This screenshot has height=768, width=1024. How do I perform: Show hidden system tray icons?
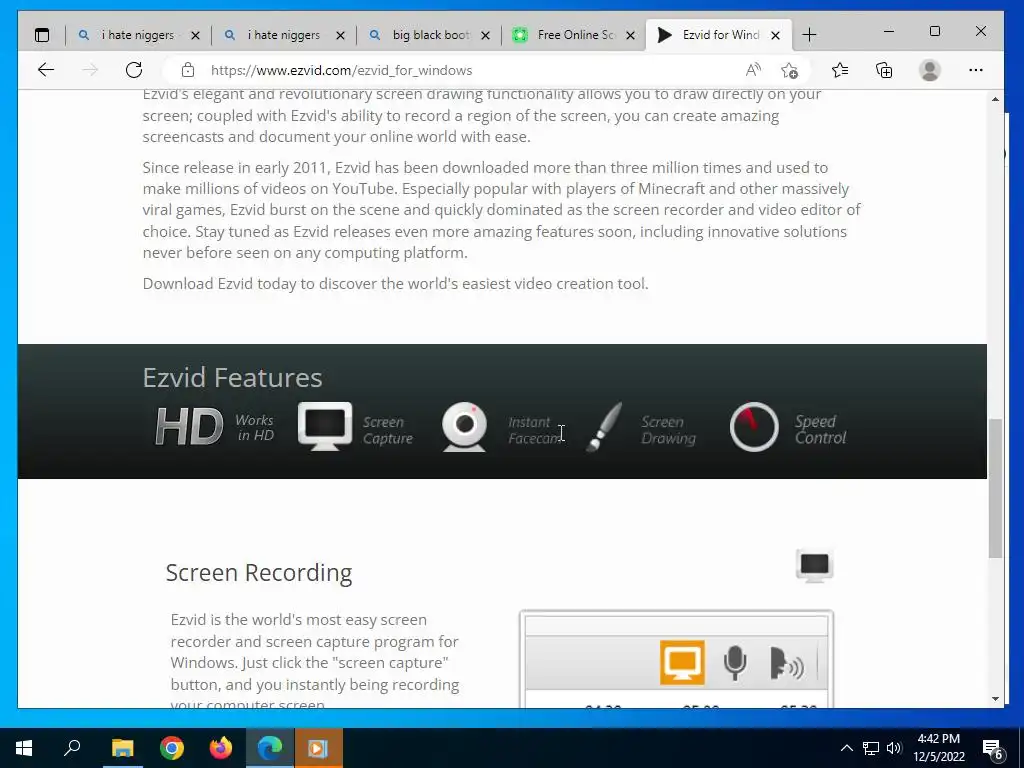click(846, 748)
